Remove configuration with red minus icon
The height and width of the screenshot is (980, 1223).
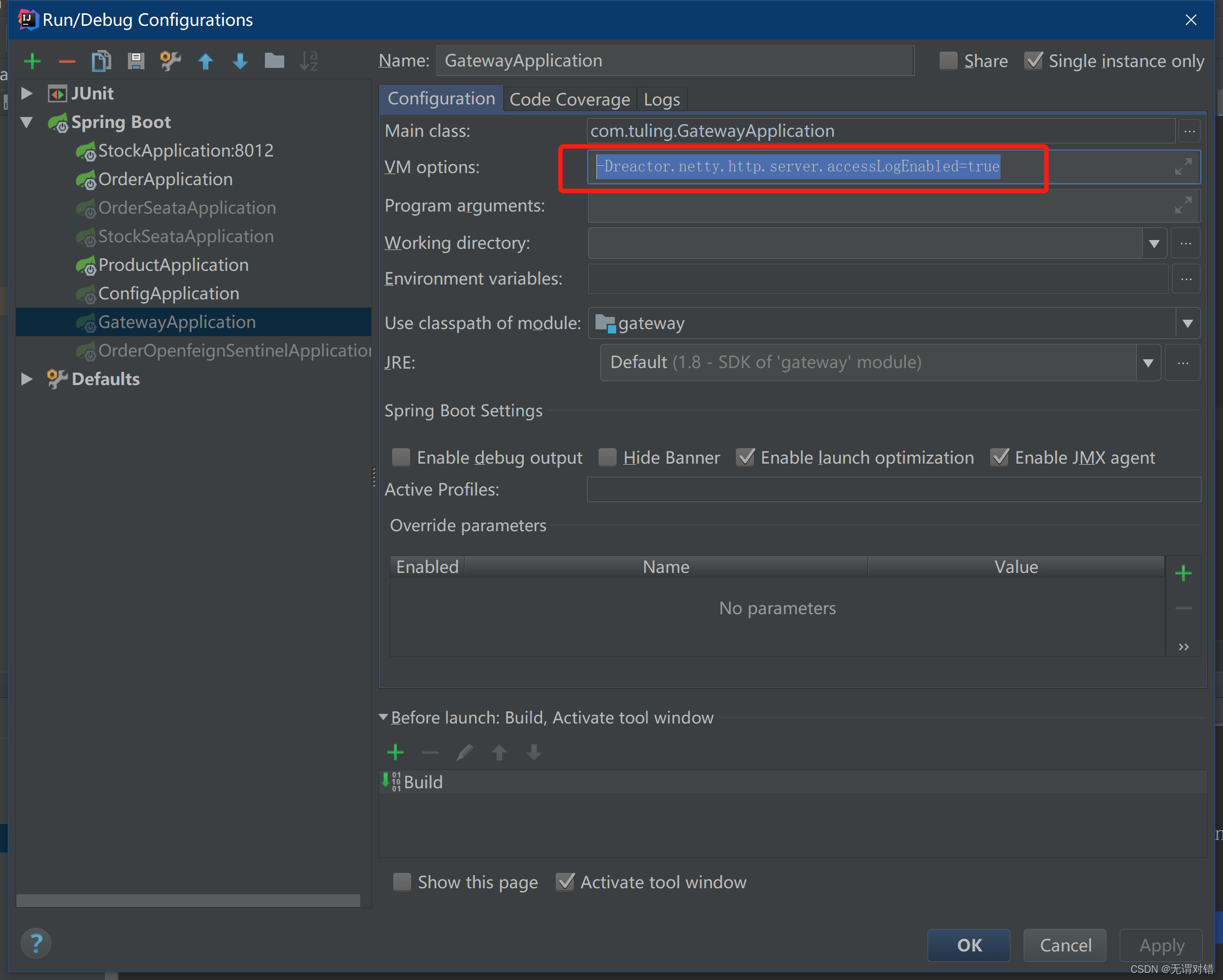pyautogui.click(x=67, y=62)
